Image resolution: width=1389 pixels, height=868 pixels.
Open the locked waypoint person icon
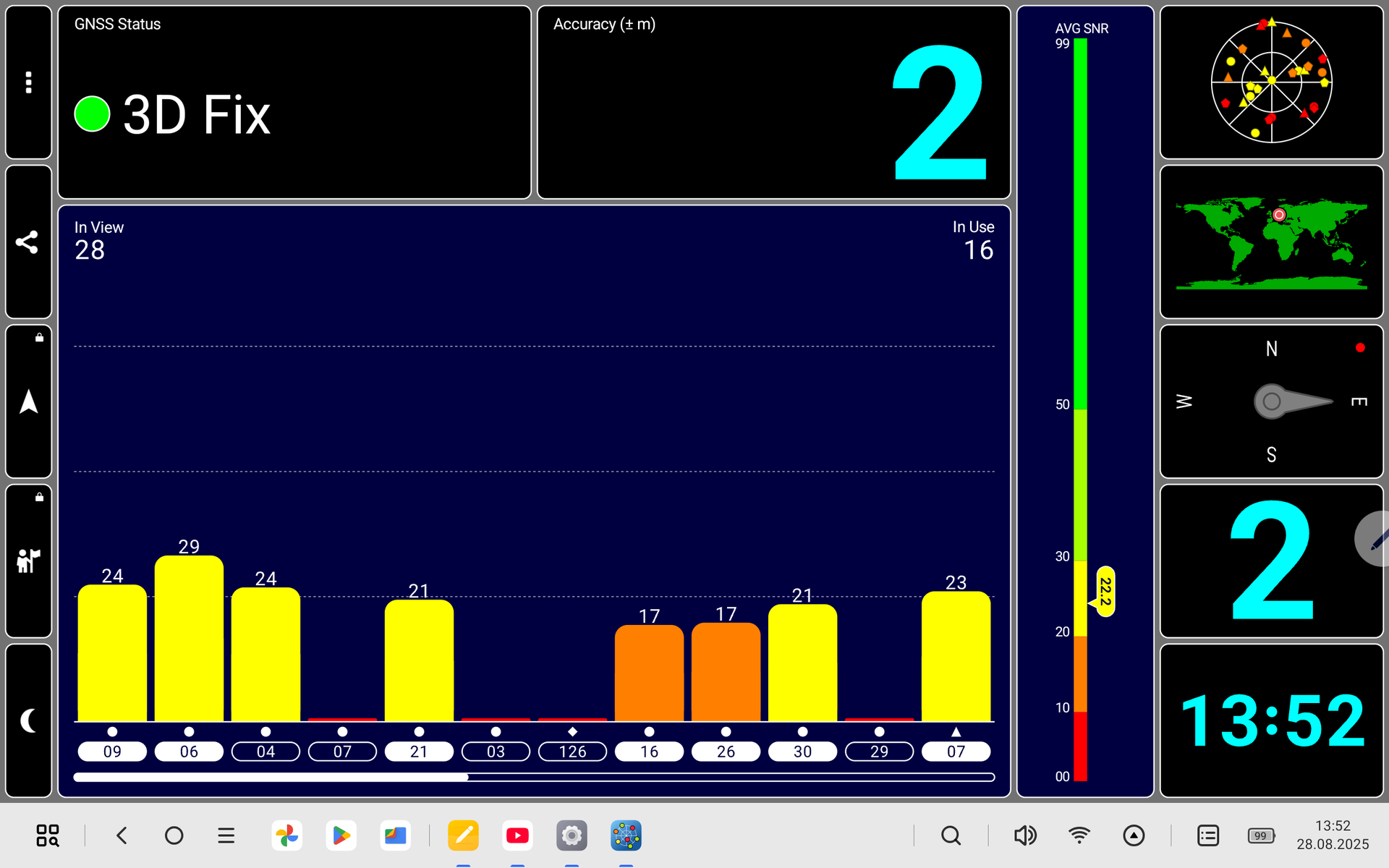pos(29,561)
